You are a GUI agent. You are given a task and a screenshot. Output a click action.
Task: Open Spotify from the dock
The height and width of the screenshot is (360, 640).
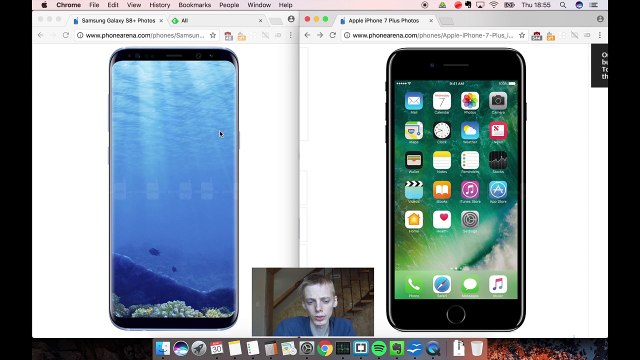point(379,348)
